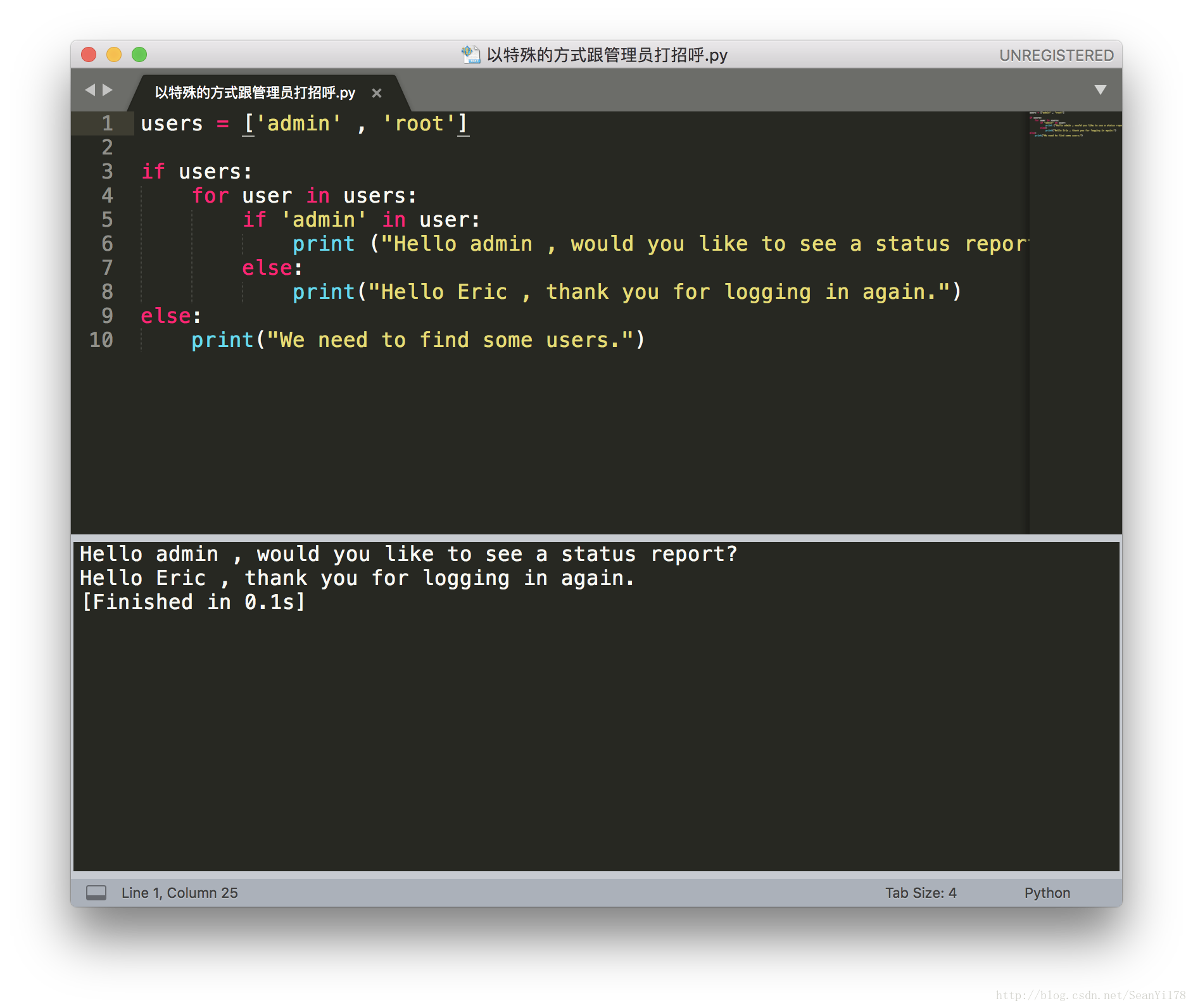Click '[Finished in 0.1s]' output text
This screenshot has height=1008, width=1193.
tap(194, 602)
